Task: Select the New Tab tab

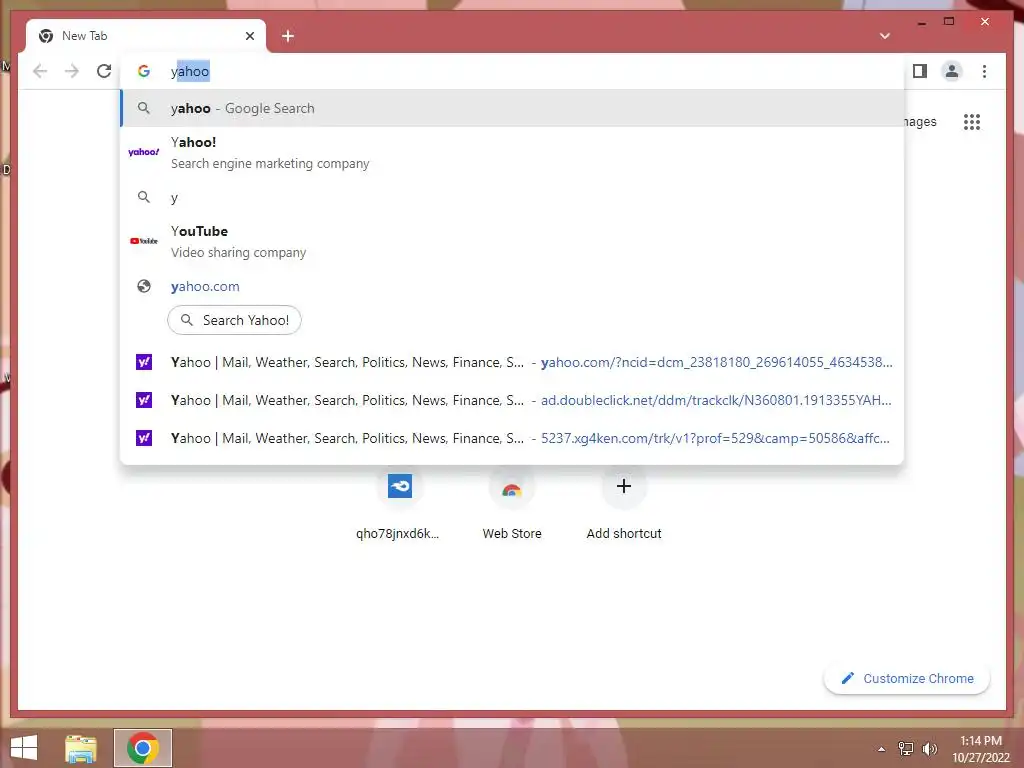Action: [146, 36]
